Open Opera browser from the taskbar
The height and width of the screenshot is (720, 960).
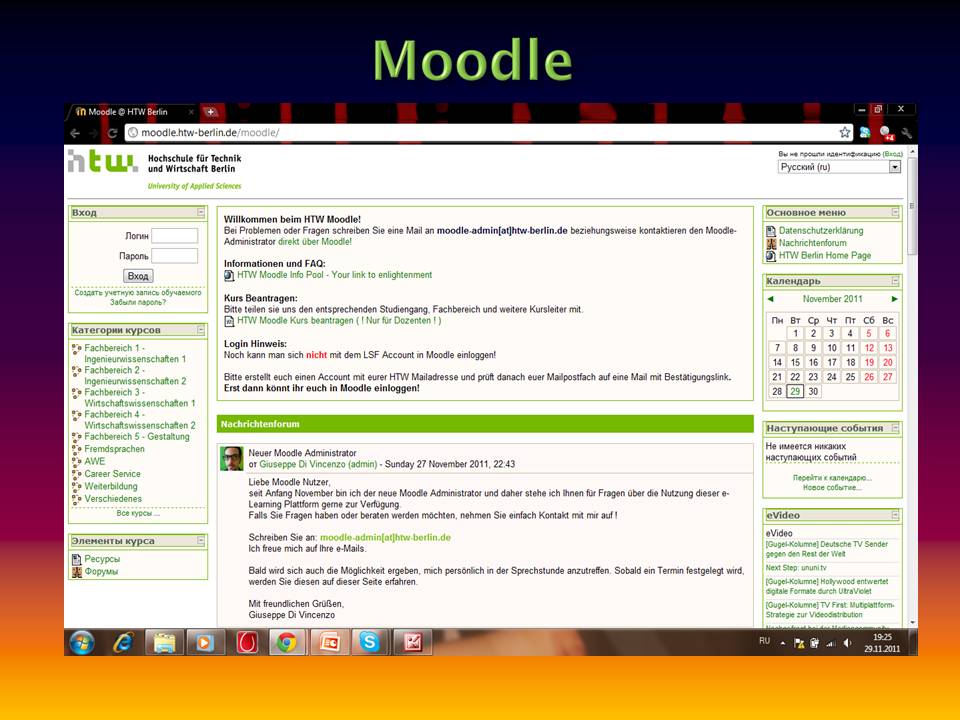coord(247,642)
